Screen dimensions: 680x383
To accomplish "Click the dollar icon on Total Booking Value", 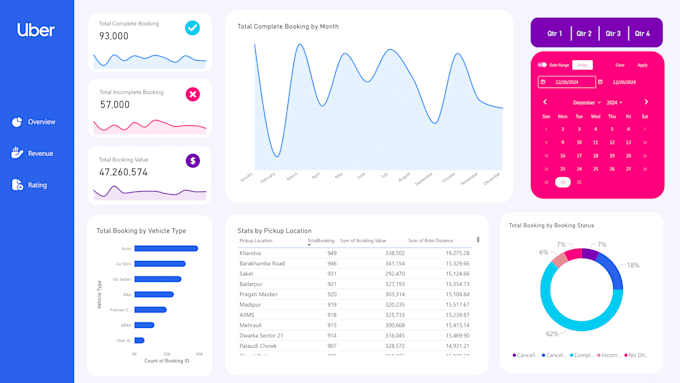I will pyautogui.click(x=193, y=160).
